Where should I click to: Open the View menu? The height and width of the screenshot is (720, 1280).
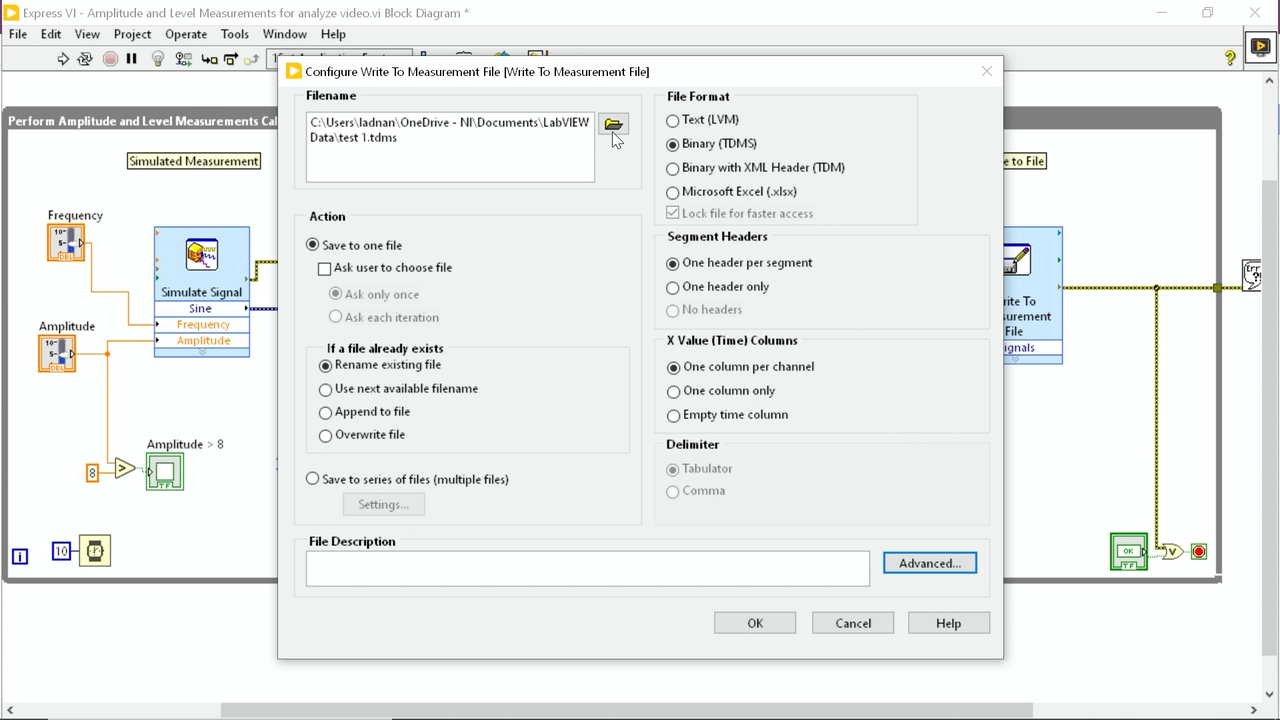click(87, 34)
